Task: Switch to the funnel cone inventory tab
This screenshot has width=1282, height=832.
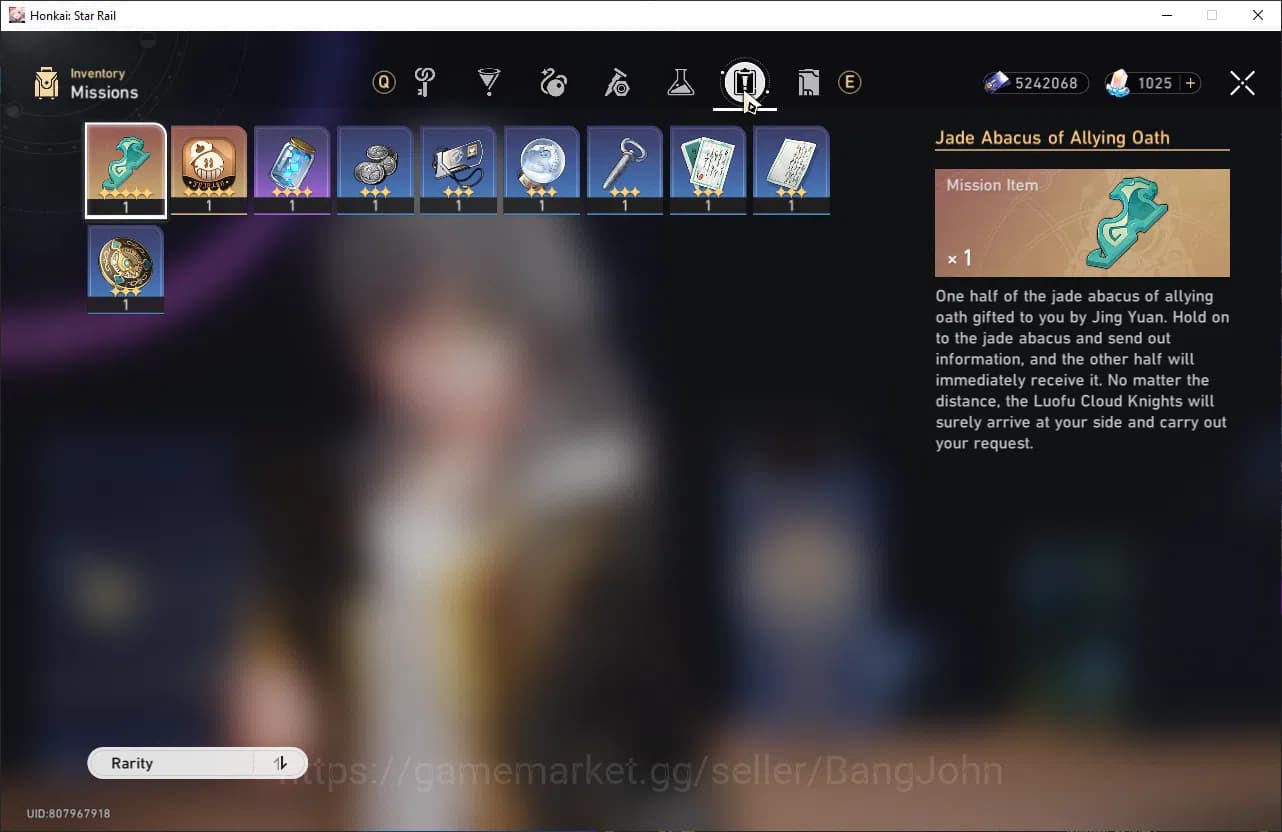Action: point(489,82)
